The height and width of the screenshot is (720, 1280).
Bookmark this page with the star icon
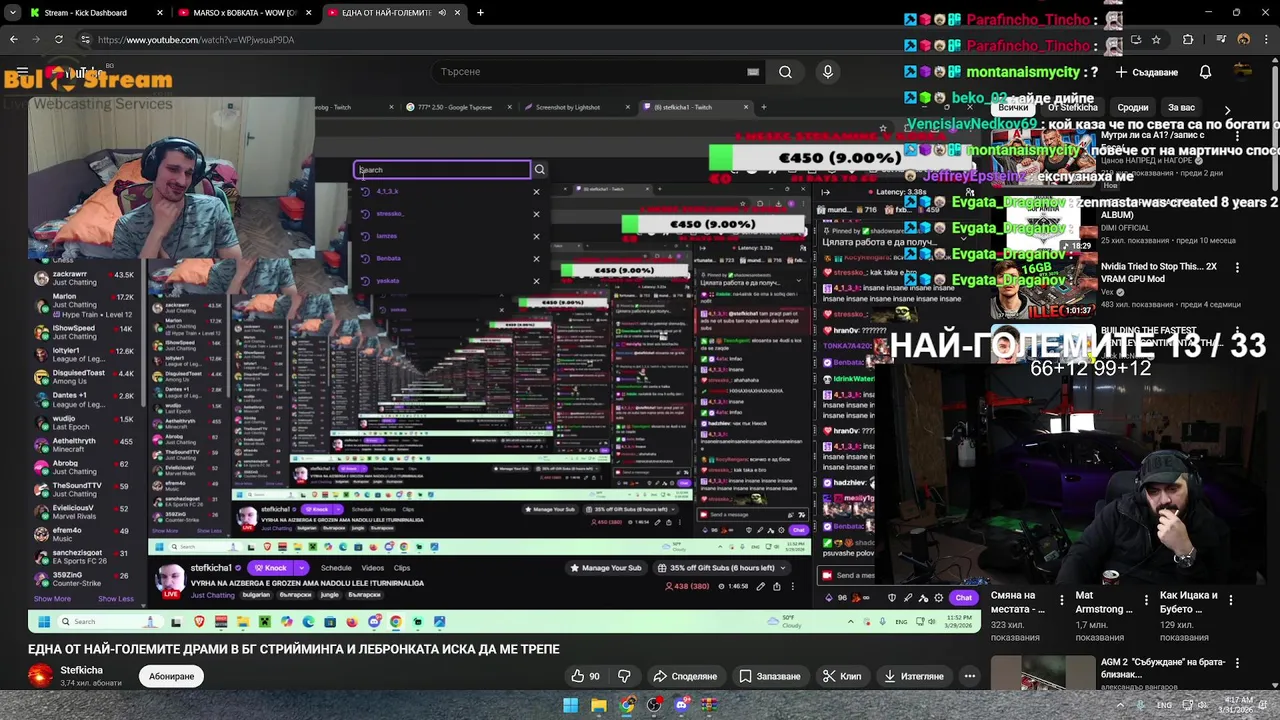click(1156, 40)
